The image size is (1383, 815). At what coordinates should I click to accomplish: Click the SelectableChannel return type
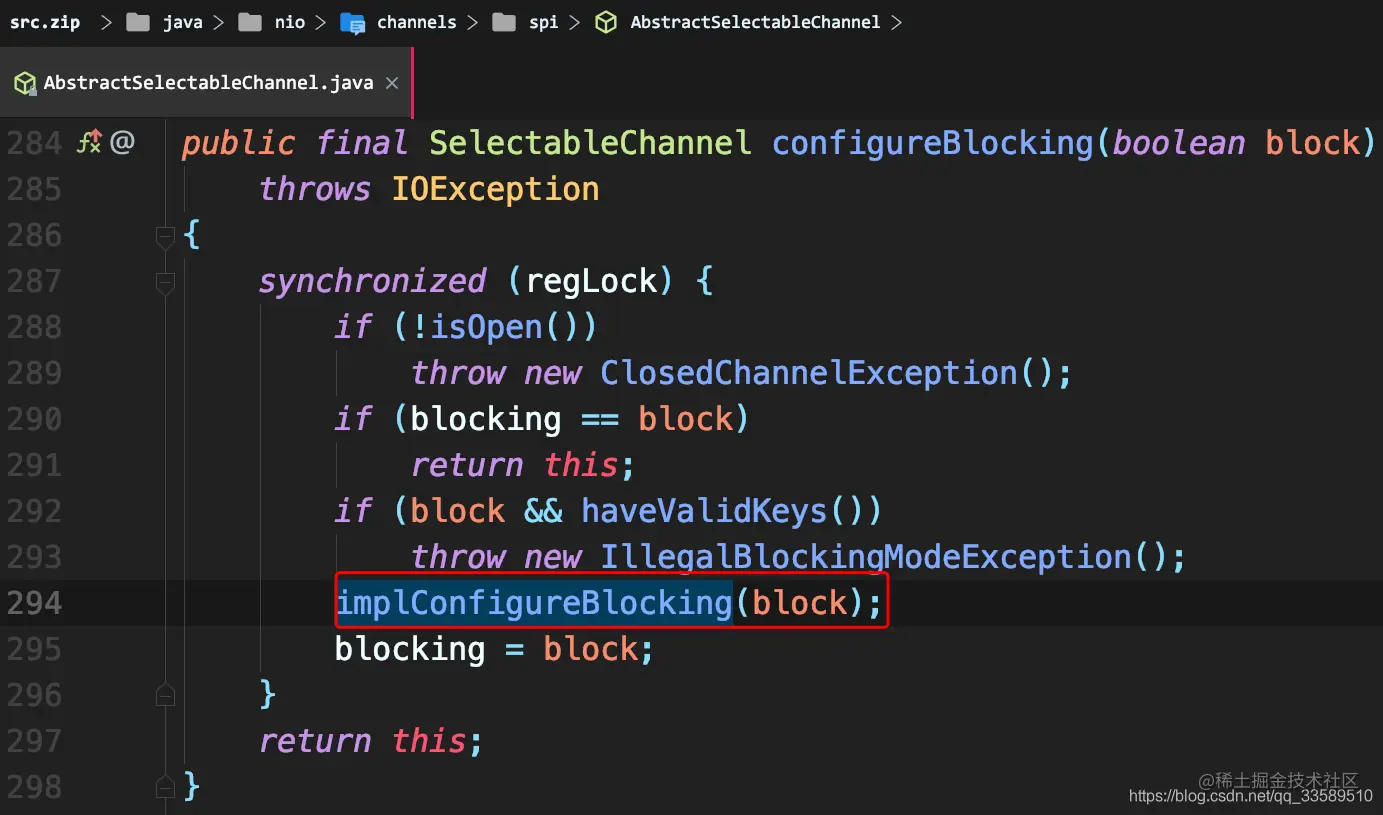point(590,143)
